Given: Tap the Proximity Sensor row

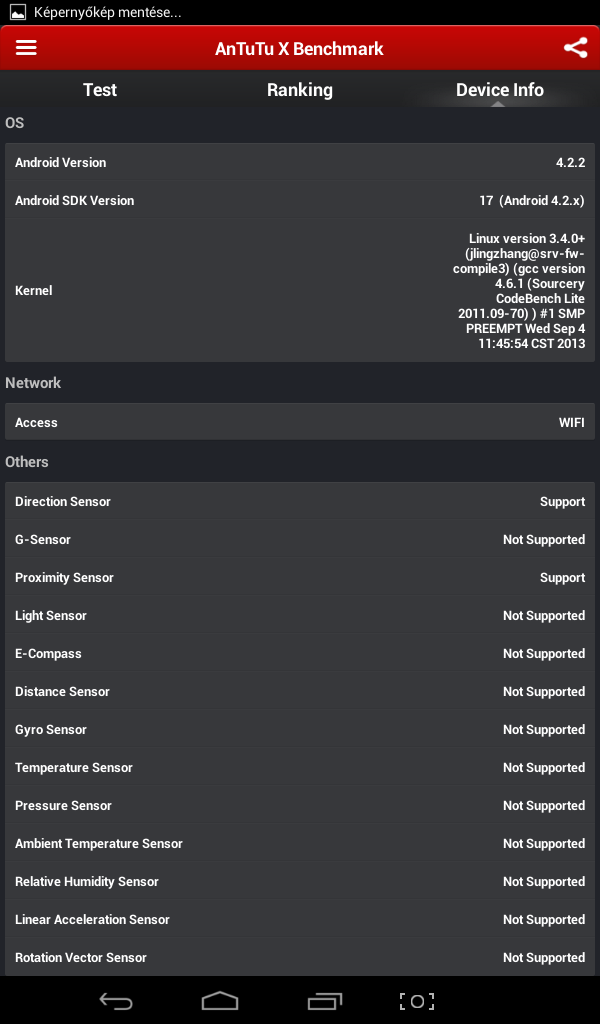Looking at the screenshot, I should [x=300, y=578].
